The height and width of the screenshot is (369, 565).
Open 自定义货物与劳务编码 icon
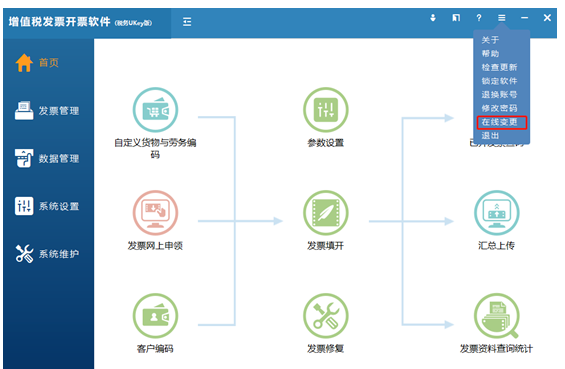[155, 110]
